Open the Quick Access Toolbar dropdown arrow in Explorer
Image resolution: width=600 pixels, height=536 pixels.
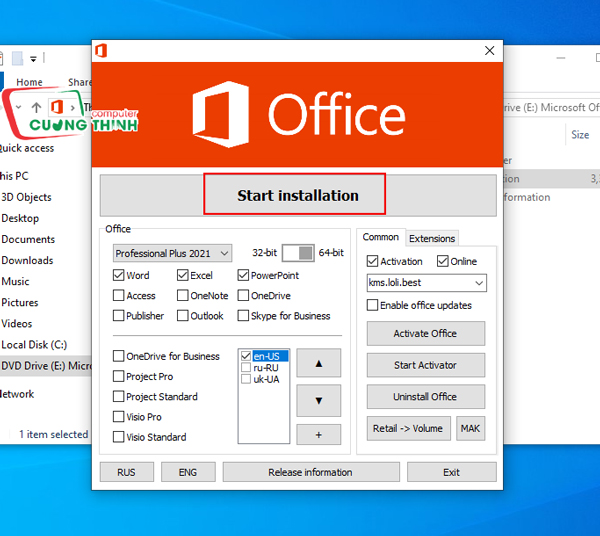(x=34, y=59)
